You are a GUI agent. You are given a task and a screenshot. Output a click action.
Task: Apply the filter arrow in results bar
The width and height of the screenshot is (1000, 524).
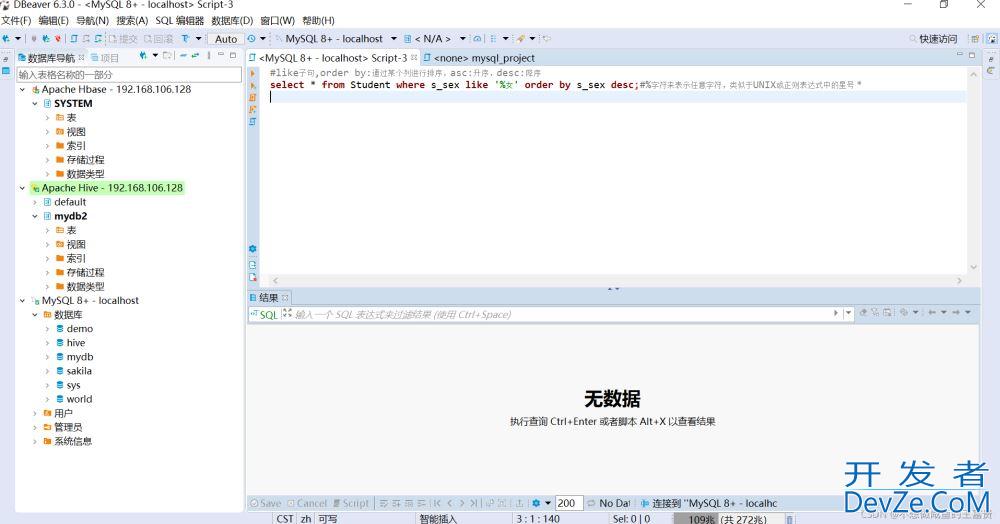[835, 313]
